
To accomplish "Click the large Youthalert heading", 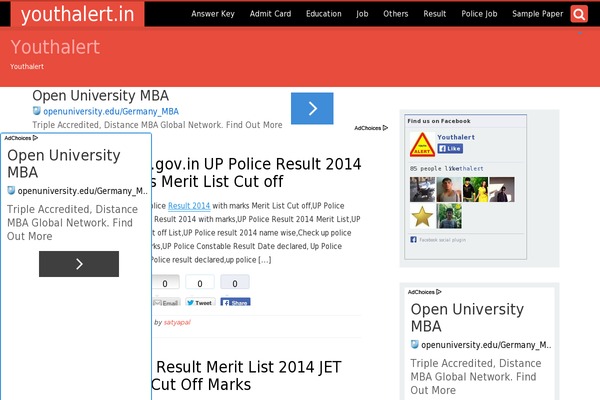I will [x=55, y=47].
